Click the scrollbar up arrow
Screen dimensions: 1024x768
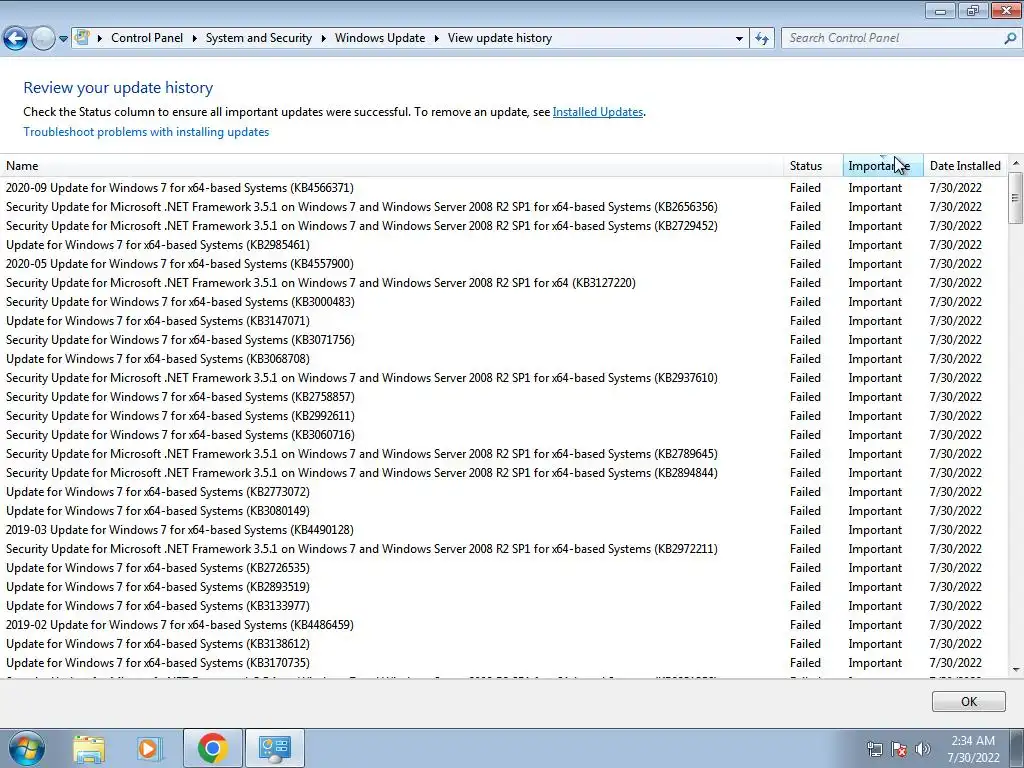point(1016,163)
